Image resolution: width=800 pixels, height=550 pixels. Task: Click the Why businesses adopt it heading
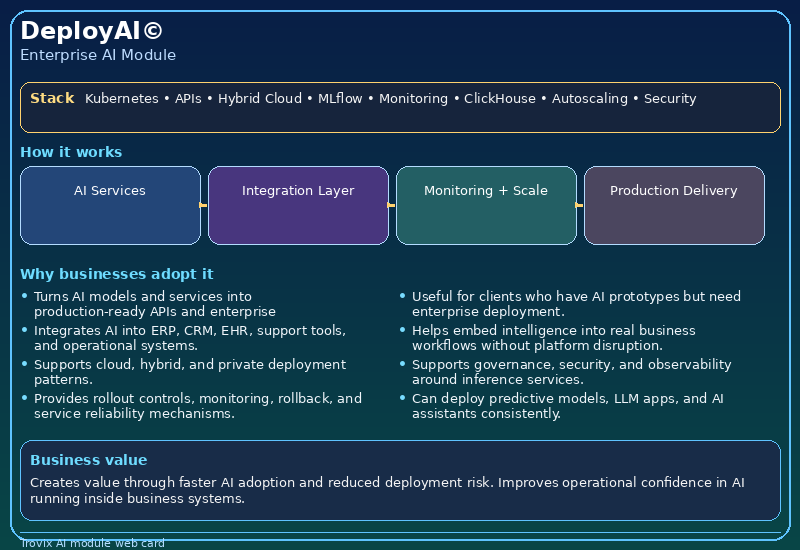116,274
